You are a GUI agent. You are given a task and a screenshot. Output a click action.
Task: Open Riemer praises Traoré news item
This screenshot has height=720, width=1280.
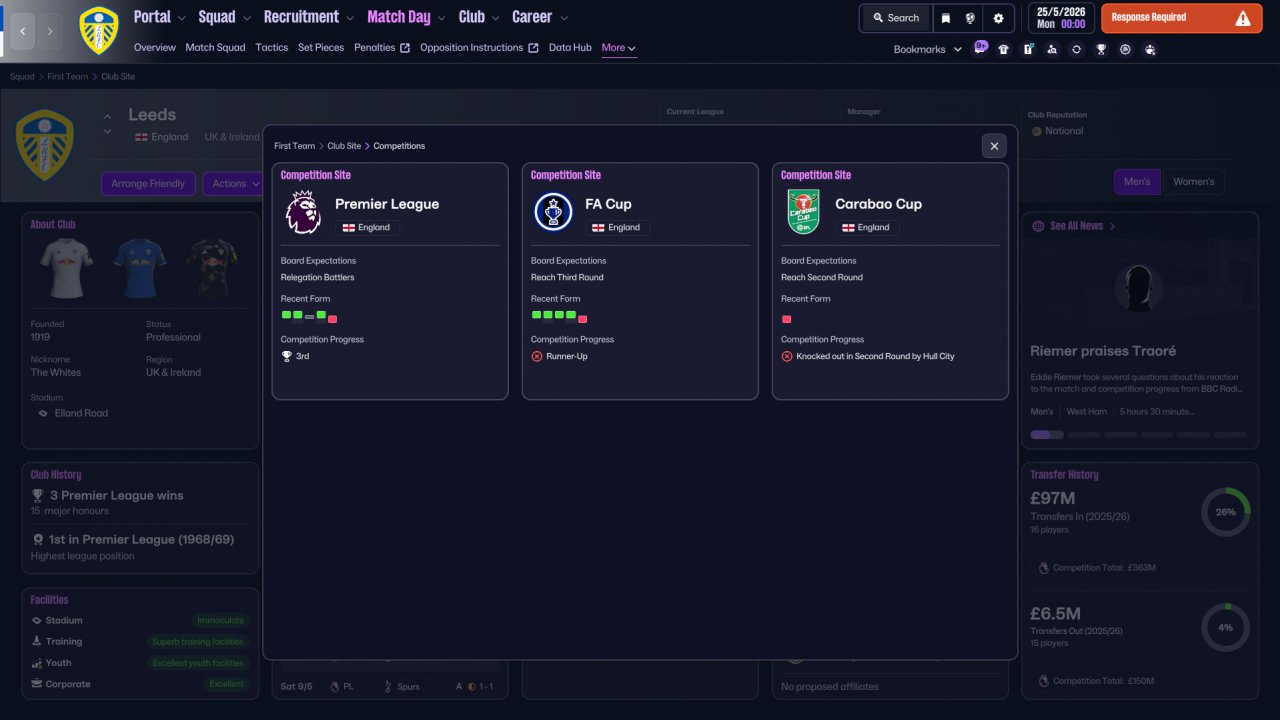[1103, 351]
